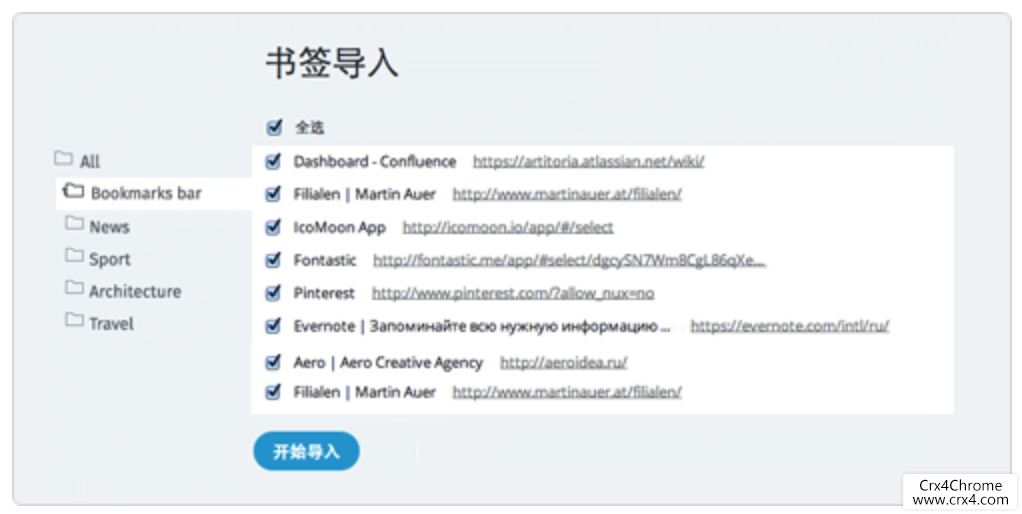Toggle the Pinterest bookmark checkbox
The image size is (1022, 514).
274,293
